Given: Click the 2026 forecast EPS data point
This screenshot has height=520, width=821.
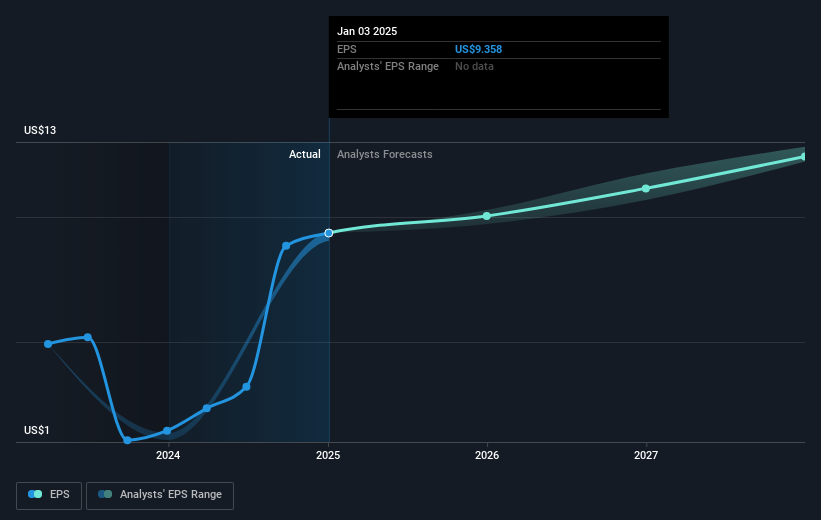Looking at the screenshot, I should pos(486,216).
